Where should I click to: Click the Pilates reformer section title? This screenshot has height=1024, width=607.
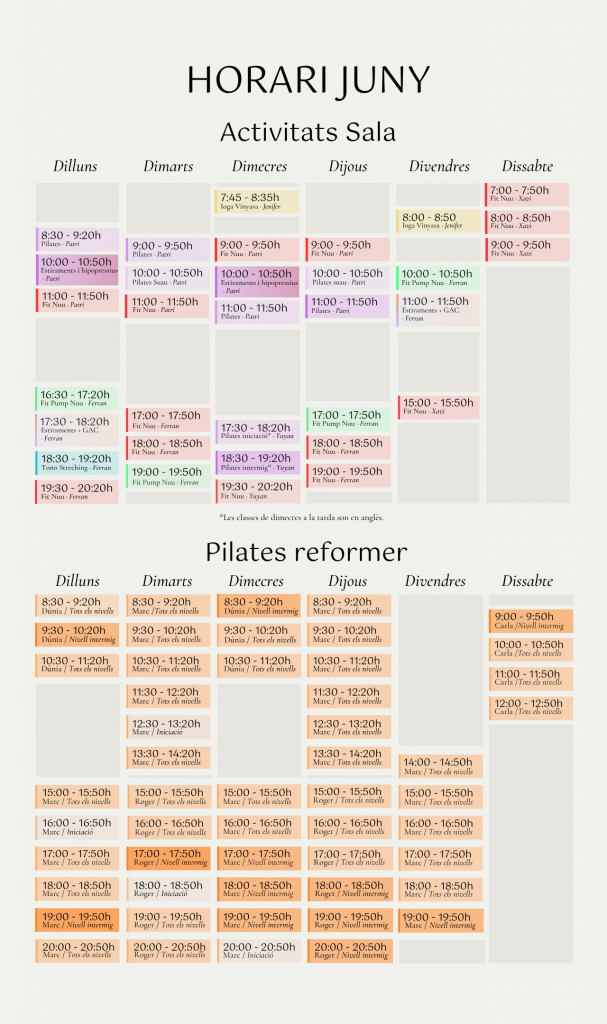[x=306, y=552]
